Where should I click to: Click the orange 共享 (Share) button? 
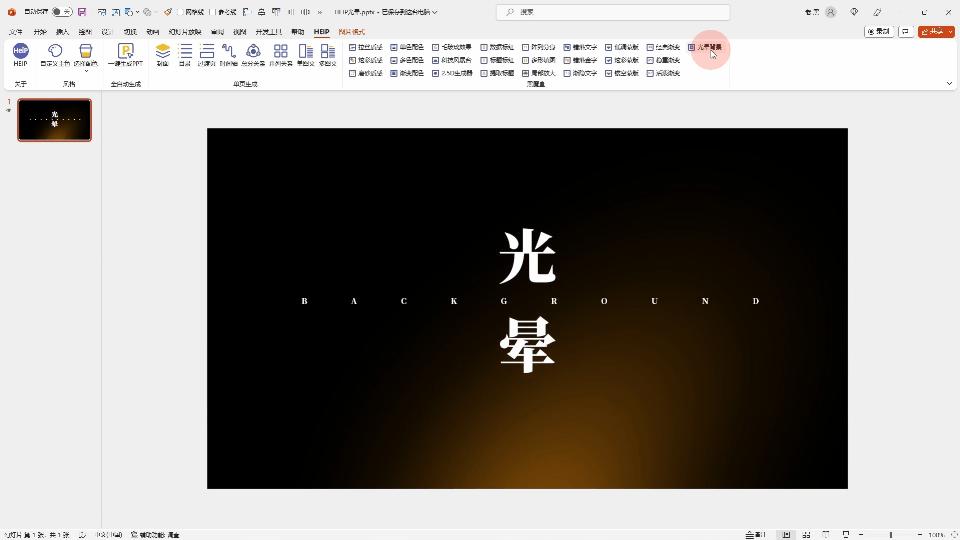(936, 31)
